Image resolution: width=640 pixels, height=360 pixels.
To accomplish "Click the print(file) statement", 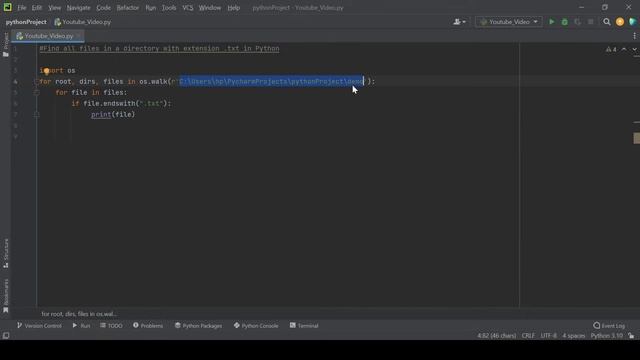I will tap(113, 115).
